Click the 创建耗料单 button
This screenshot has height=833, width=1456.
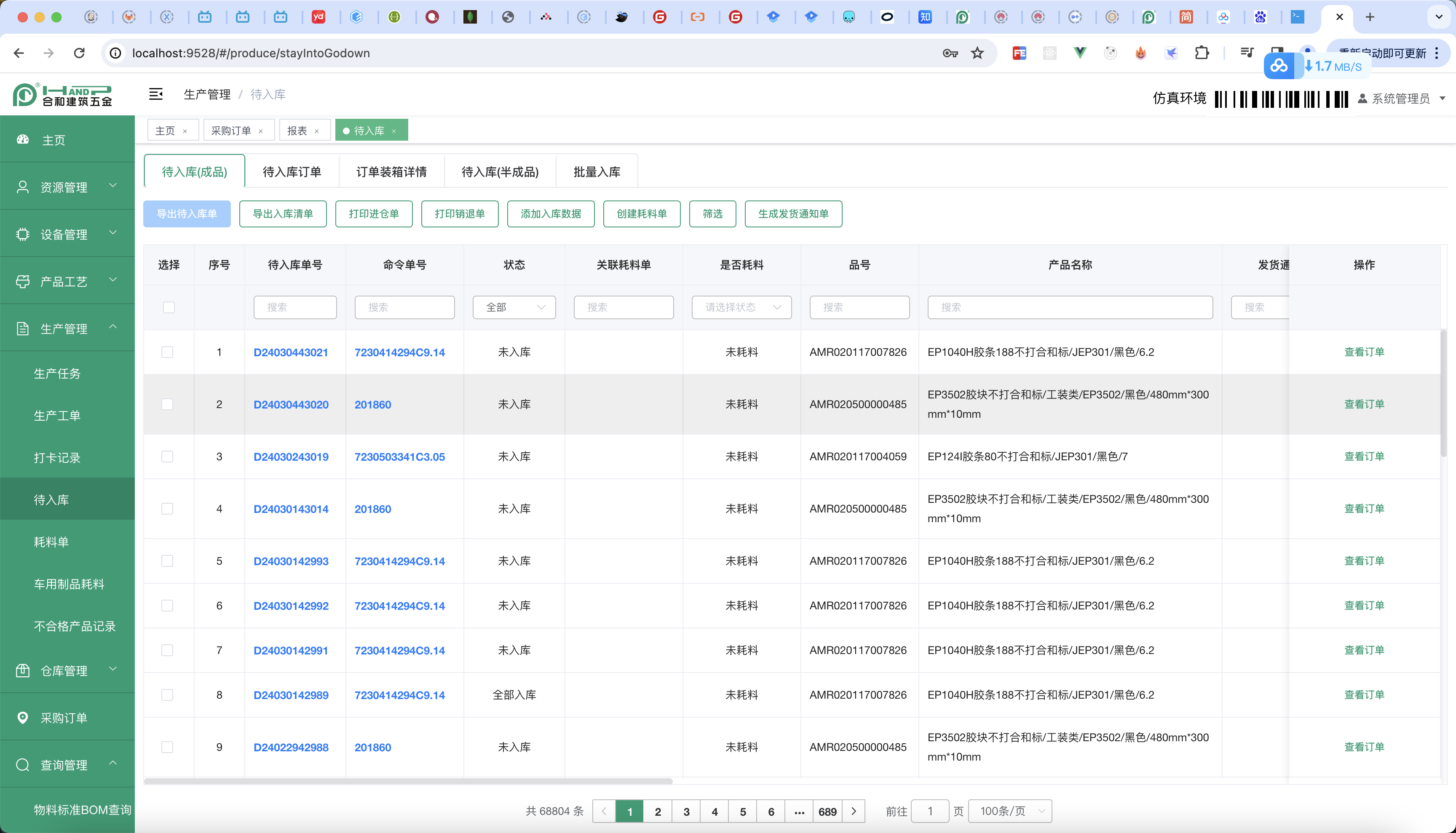642,214
